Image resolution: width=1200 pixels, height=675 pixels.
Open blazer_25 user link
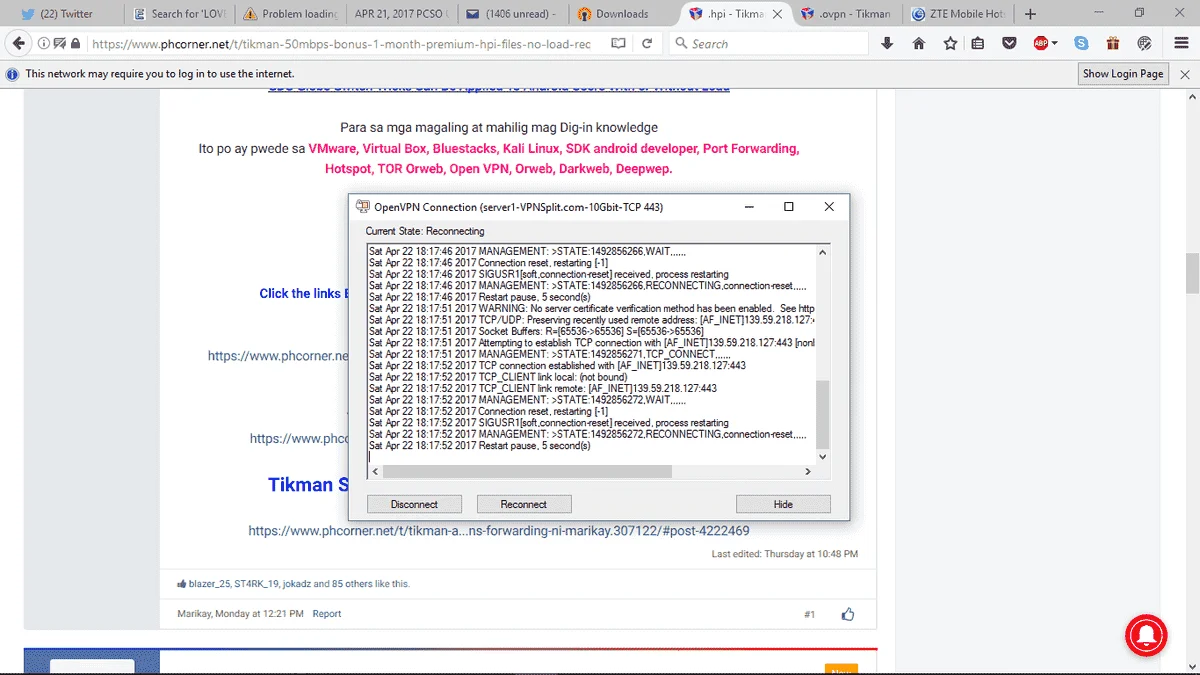click(209, 584)
